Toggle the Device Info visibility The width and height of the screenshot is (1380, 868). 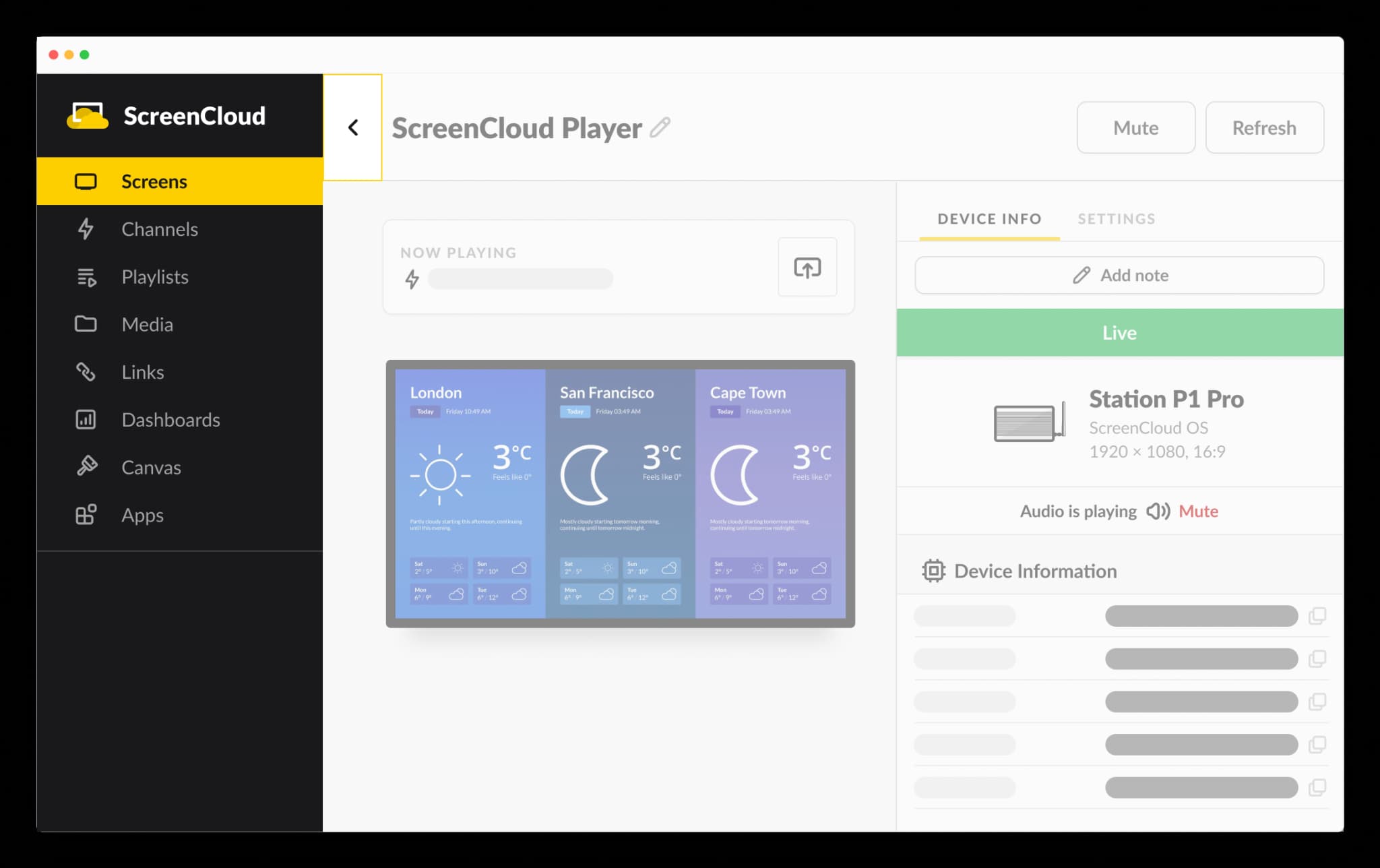(988, 218)
